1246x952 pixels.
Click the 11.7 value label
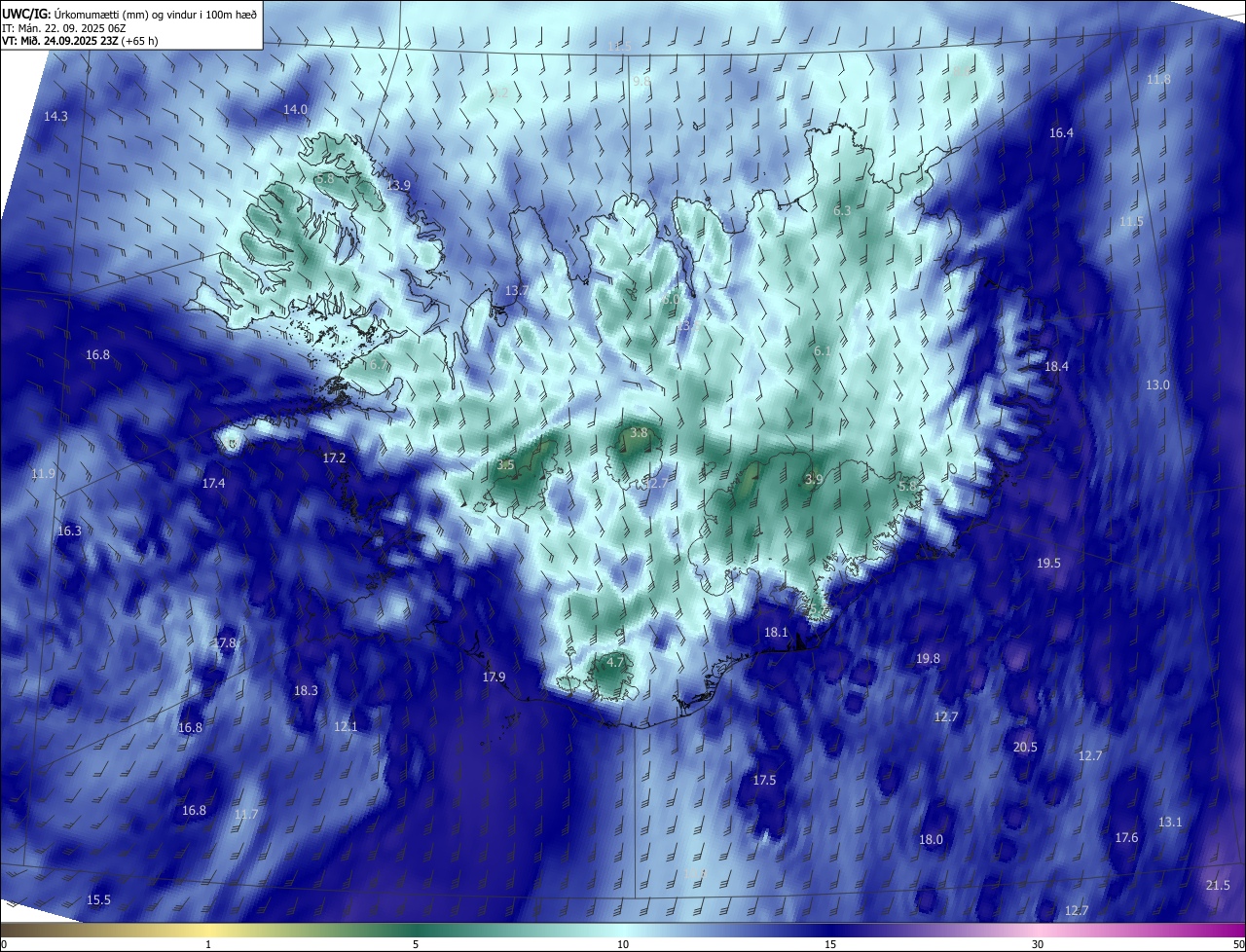click(x=246, y=814)
